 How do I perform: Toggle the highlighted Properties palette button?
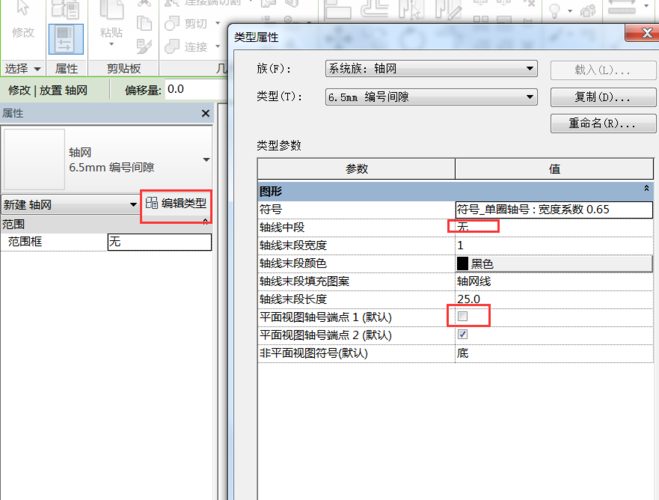tap(66, 39)
